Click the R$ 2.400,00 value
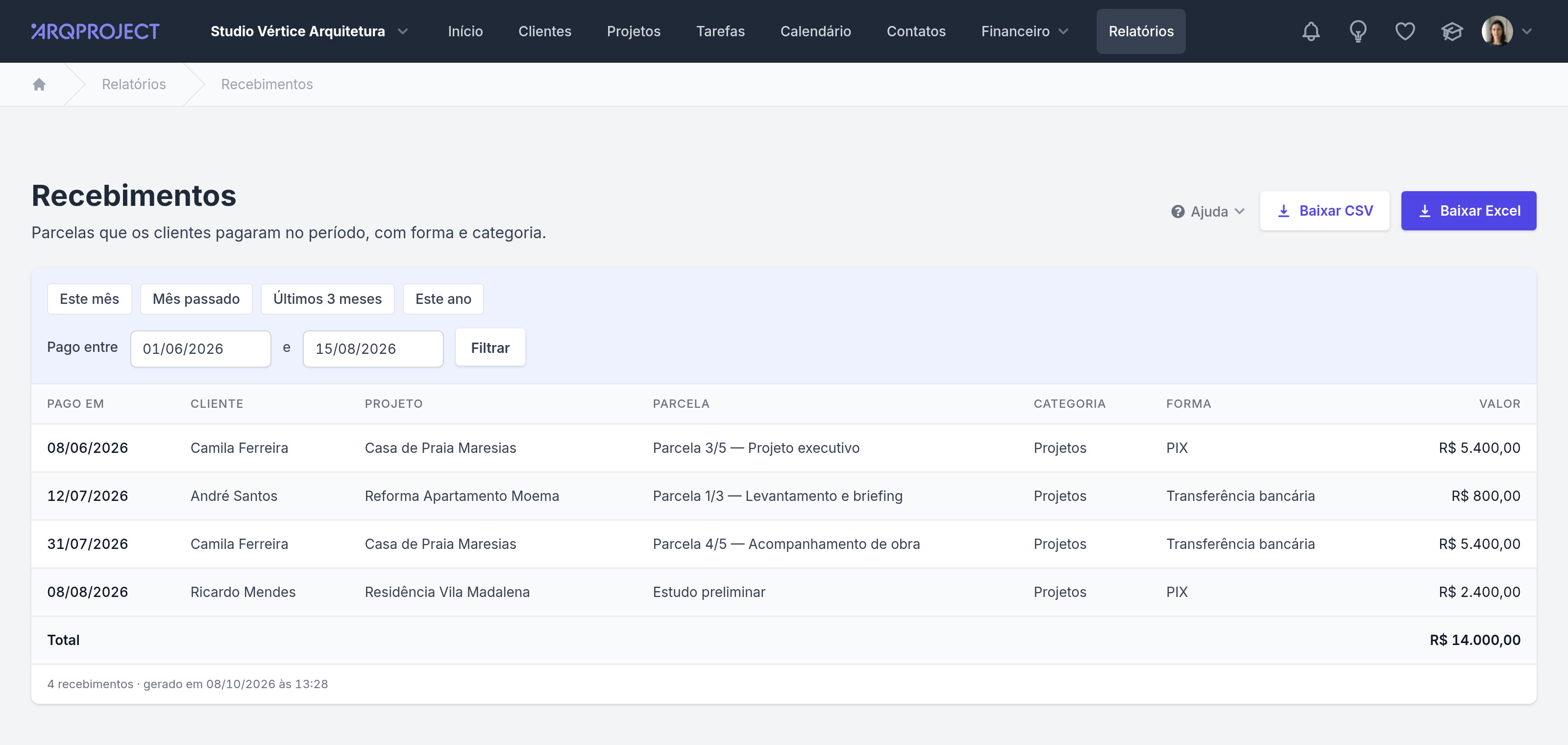The image size is (1568, 745). 1479,592
